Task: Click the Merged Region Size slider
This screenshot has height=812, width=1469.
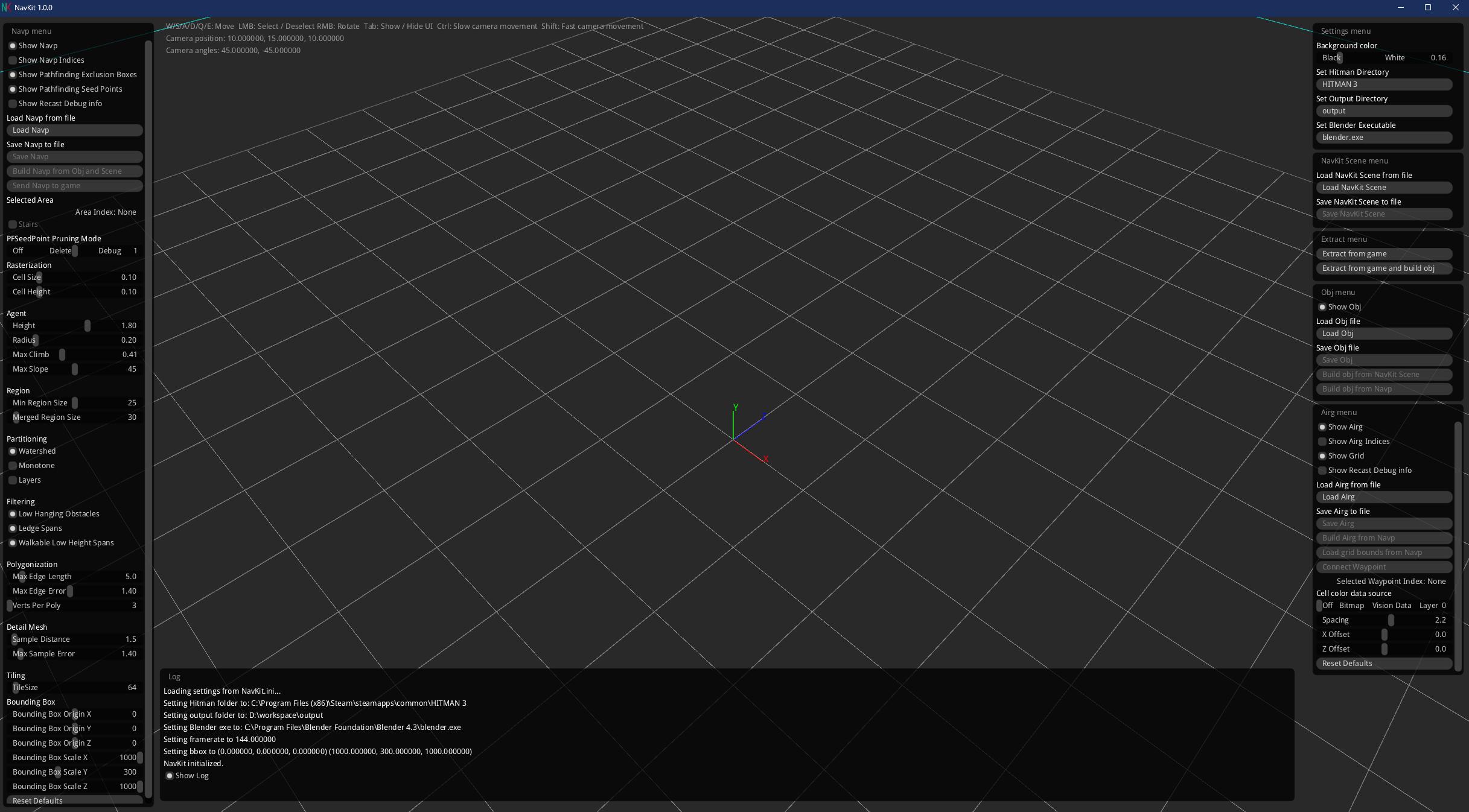Action: pyautogui.click(x=75, y=417)
